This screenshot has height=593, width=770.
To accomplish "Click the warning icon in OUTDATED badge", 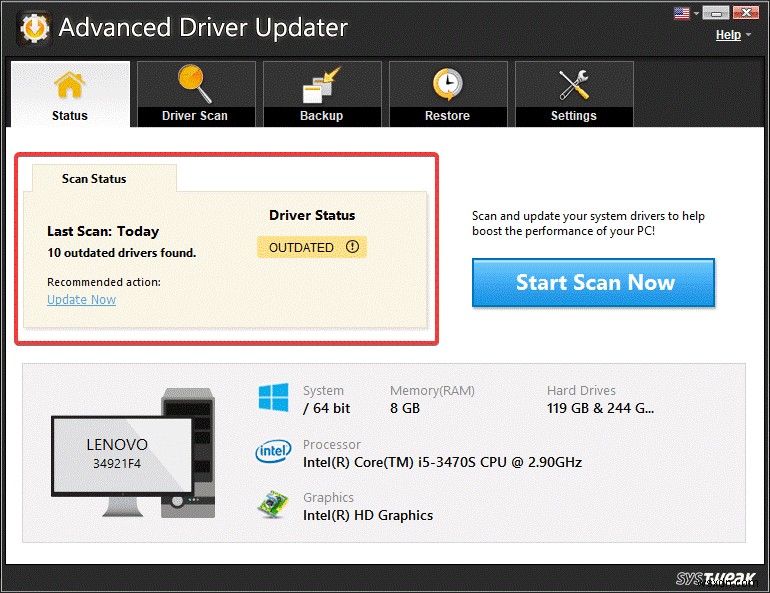I will [353, 246].
